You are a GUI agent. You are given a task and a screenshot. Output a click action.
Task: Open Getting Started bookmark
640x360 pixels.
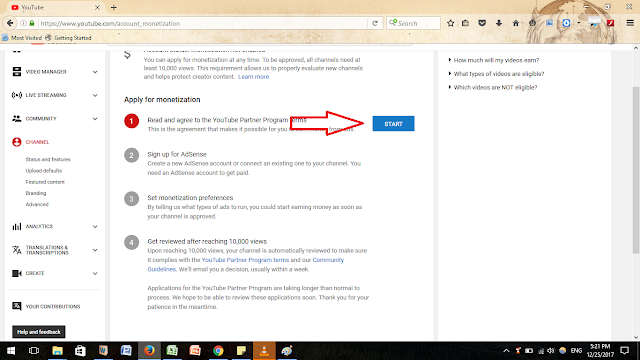(x=68, y=38)
